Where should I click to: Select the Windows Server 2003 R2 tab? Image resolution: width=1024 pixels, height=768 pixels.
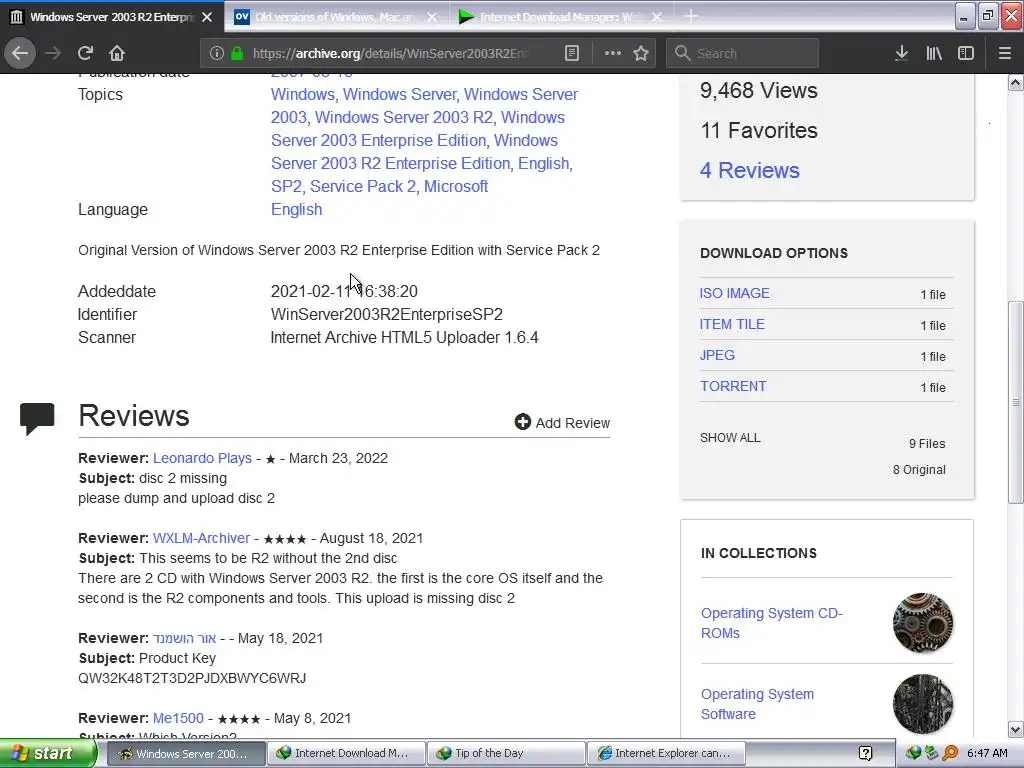coord(111,17)
